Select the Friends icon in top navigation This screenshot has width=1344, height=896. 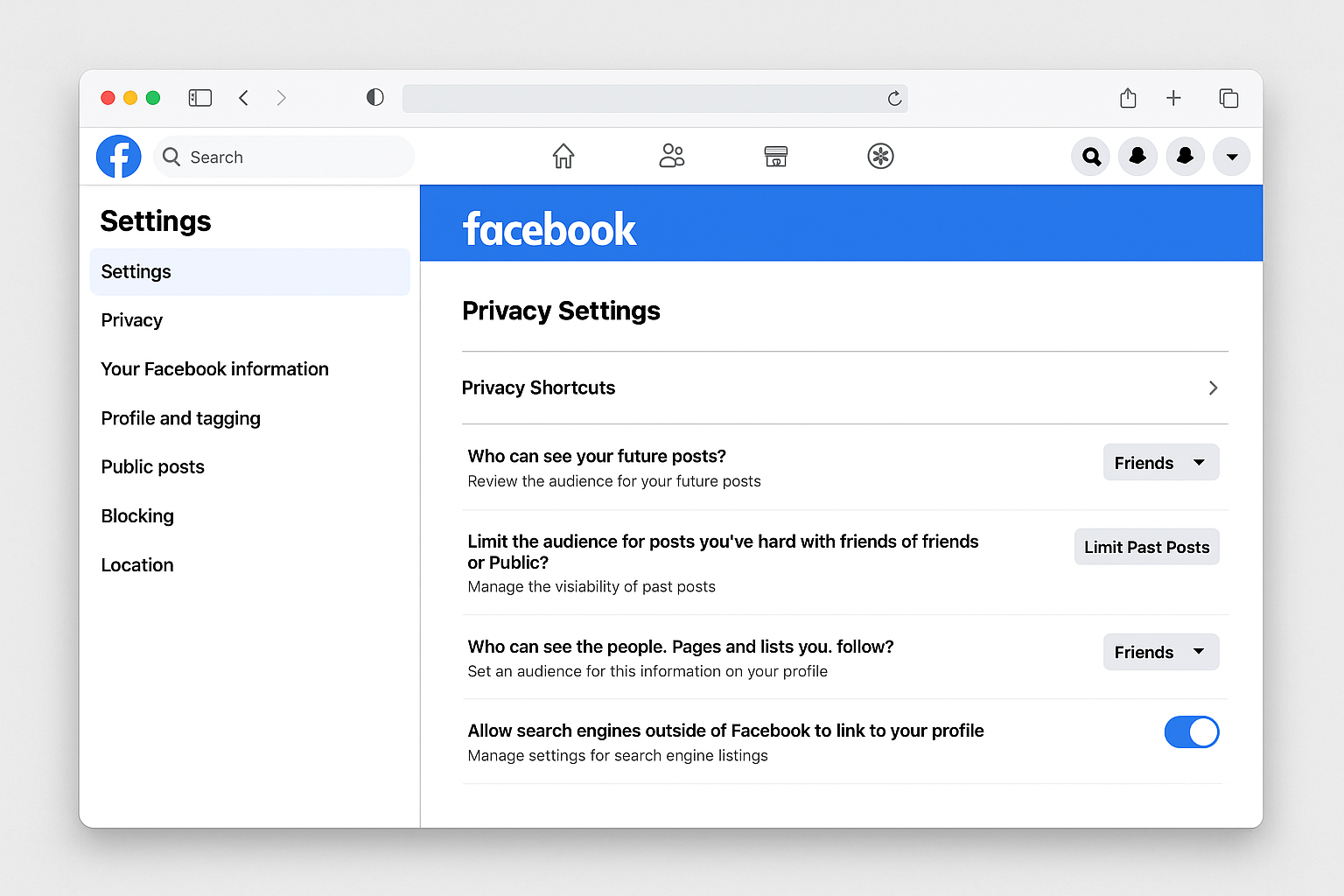(671, 156)
